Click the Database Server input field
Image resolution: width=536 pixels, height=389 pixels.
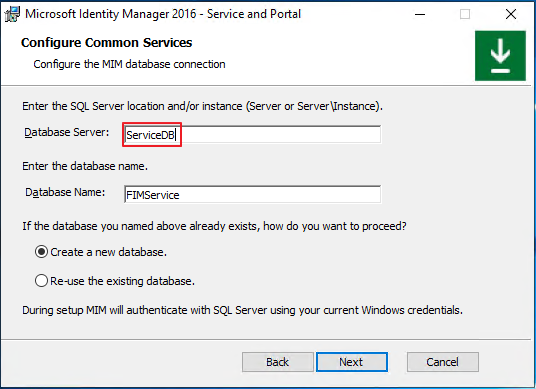pos(252,135)
